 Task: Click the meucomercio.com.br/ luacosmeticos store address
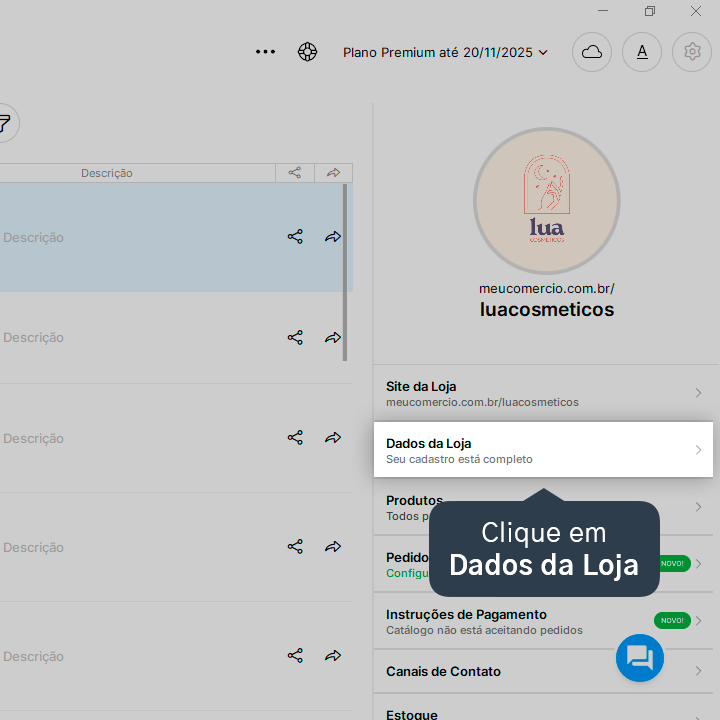[546, 301]
